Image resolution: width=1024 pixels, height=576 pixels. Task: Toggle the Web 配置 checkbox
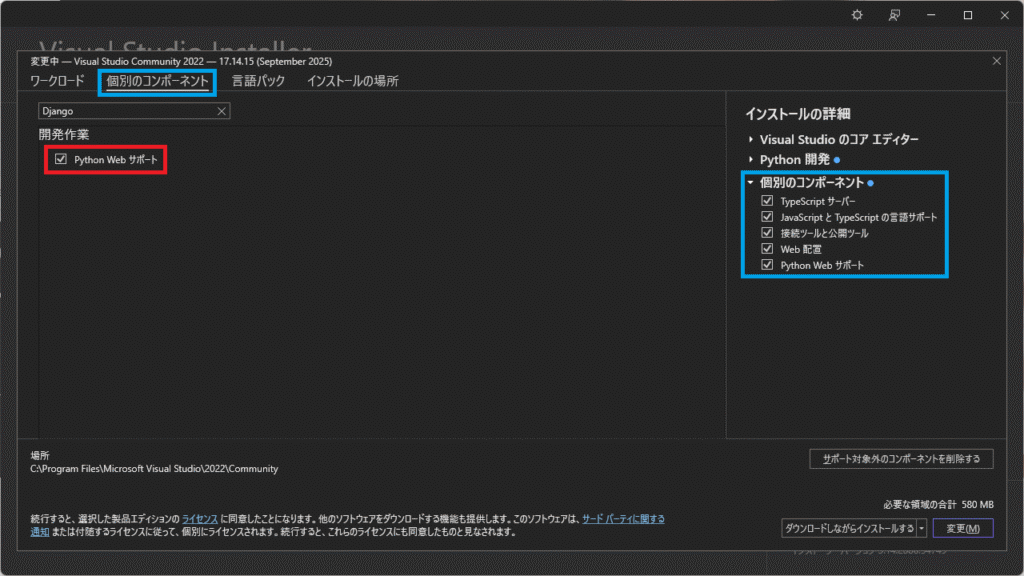[767, 249]
